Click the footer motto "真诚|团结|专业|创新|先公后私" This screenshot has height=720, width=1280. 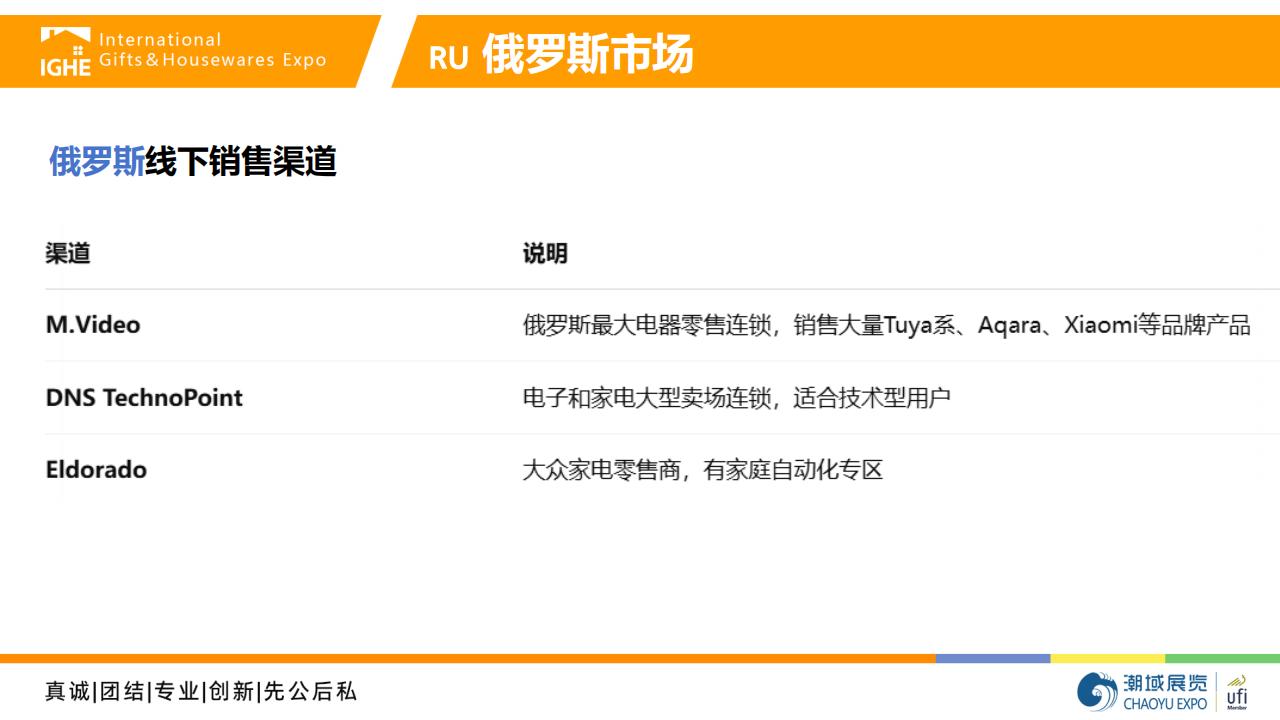click(201, 691)
